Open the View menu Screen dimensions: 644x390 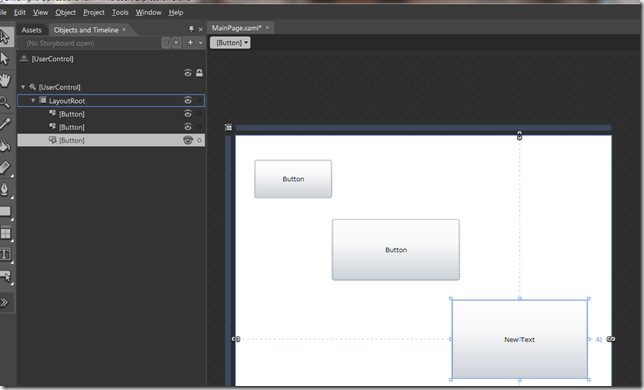point(40,12)
